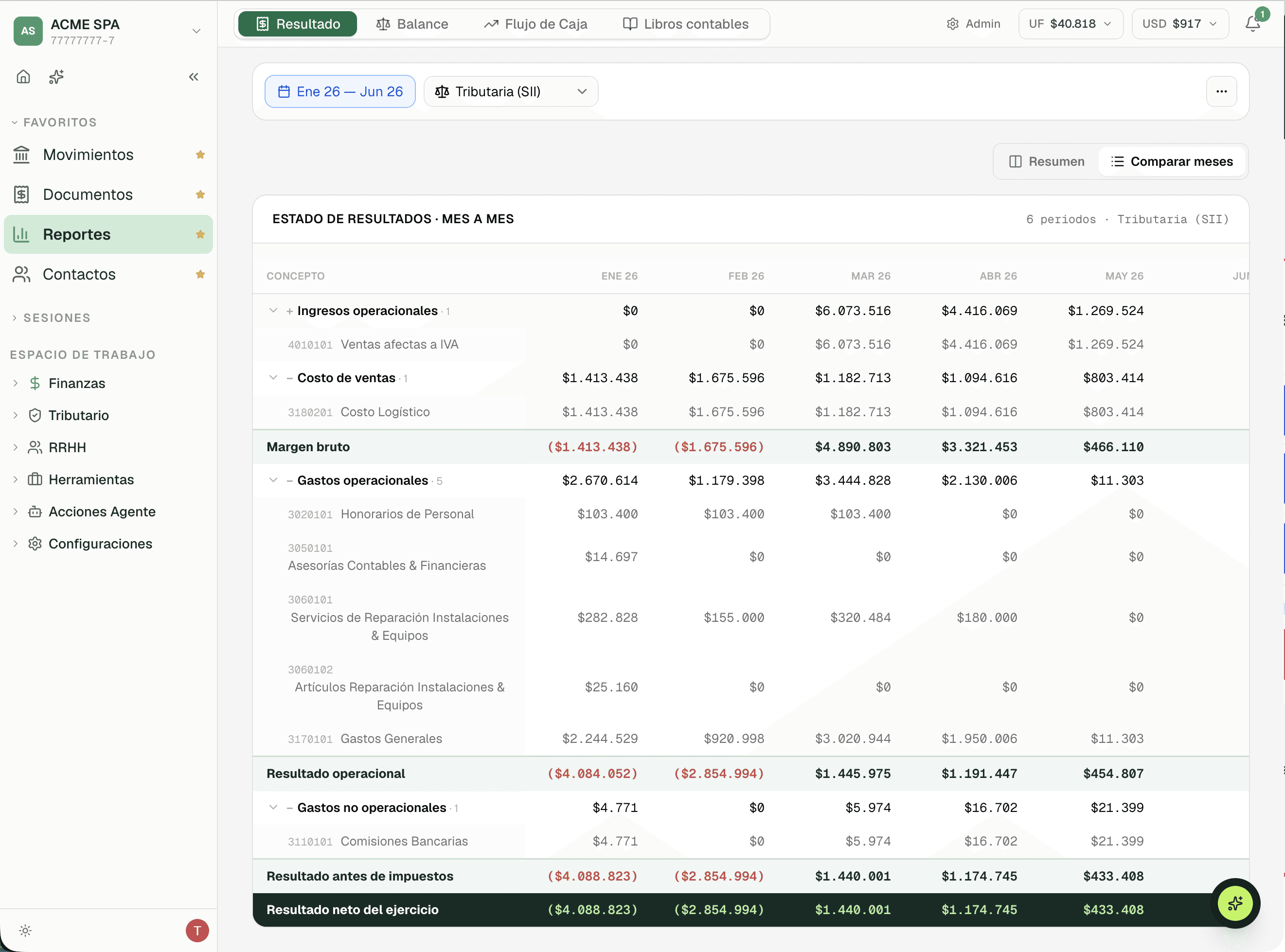
Task: Expand the Tributario tree item
Action: tap(16, 415)
